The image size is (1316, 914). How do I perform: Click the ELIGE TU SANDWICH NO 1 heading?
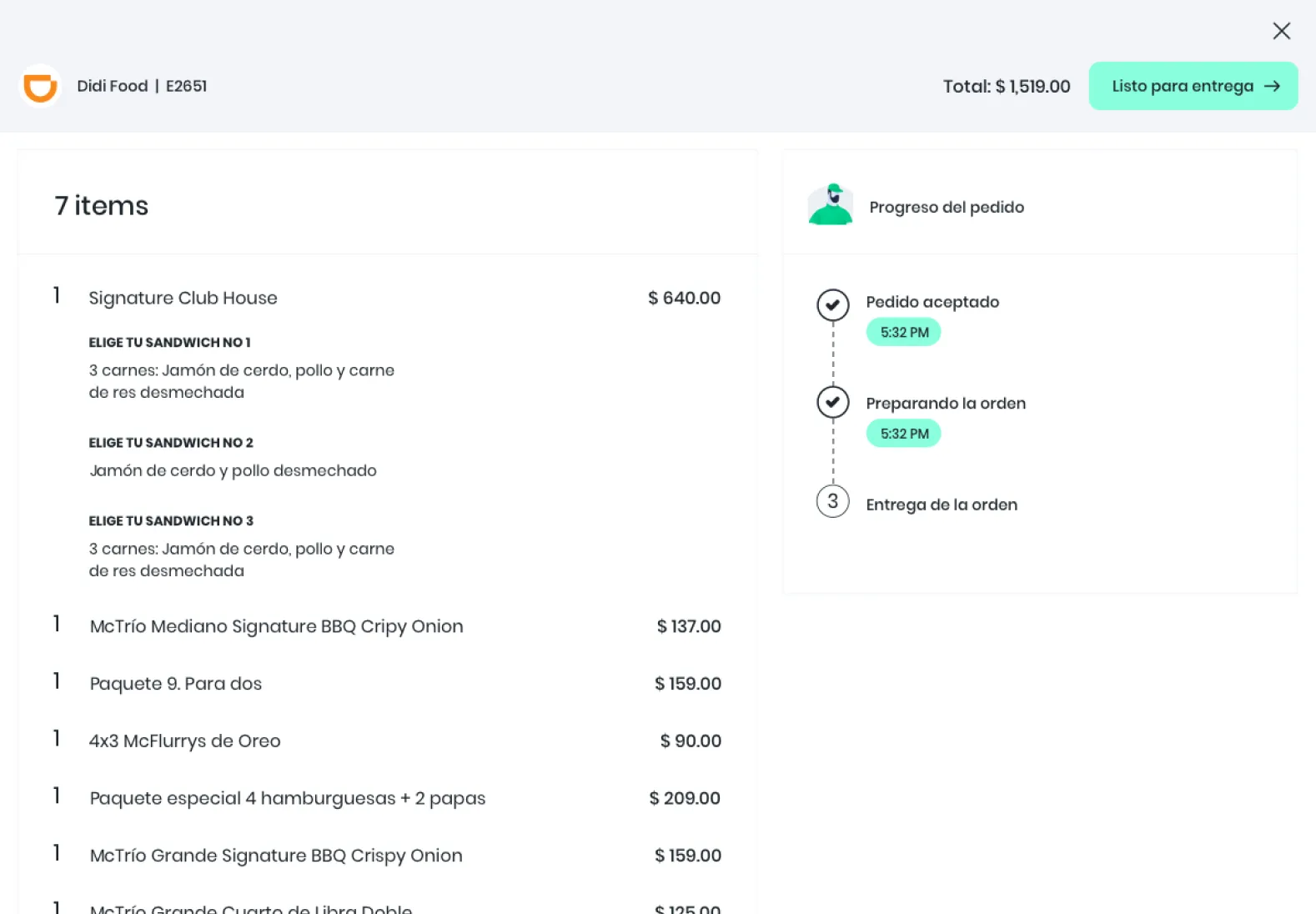click(x=169, y=342)
